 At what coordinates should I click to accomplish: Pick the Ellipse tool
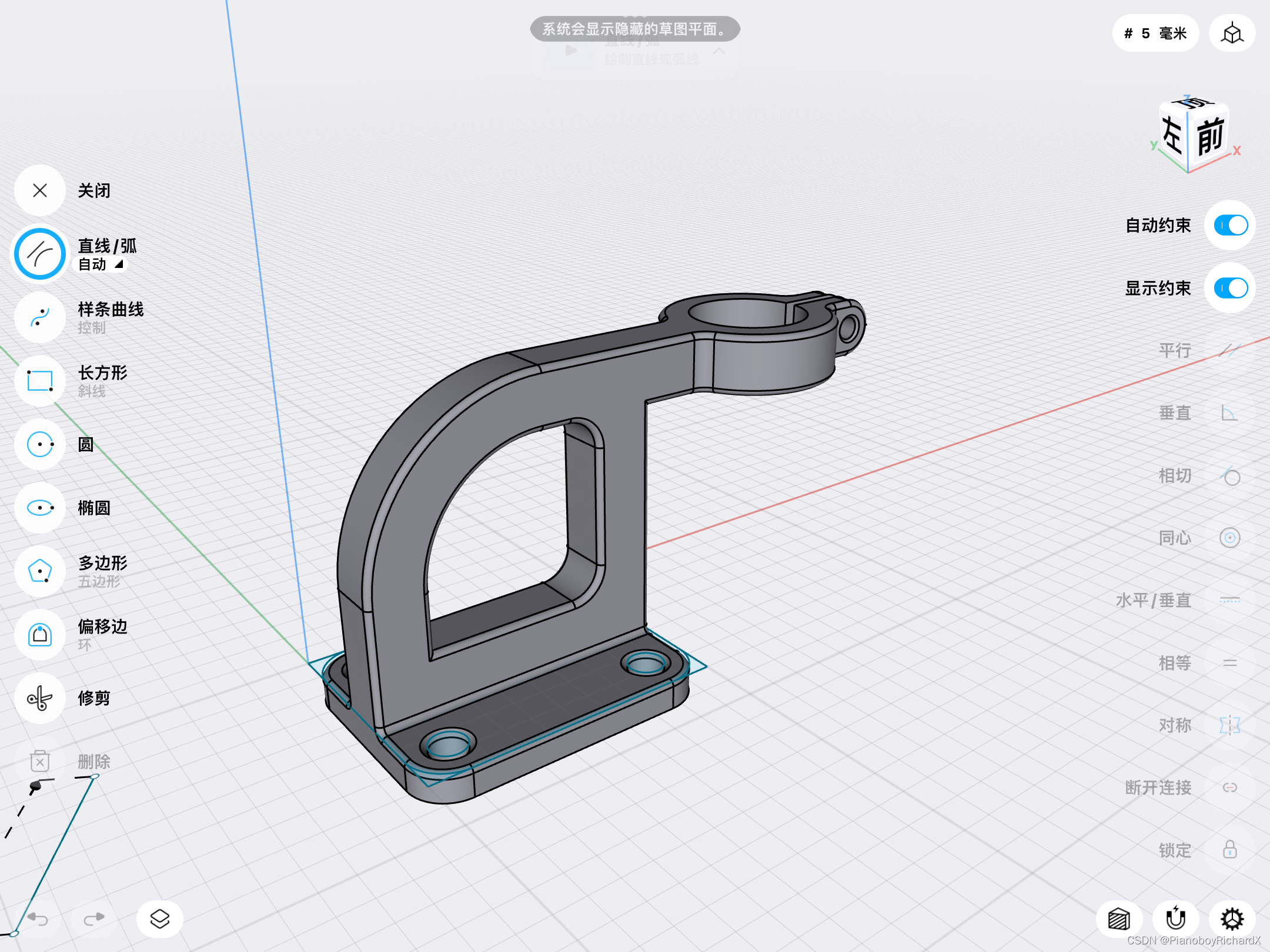pos(40,508)
